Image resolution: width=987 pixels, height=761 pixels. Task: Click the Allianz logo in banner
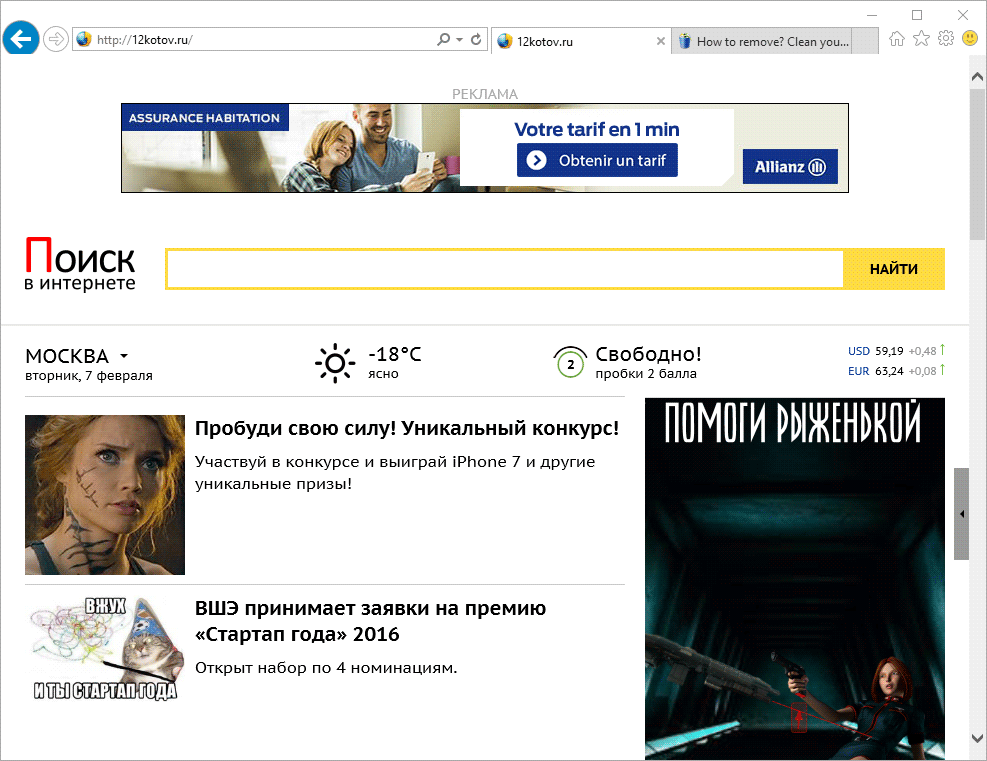tap(790, 167)
